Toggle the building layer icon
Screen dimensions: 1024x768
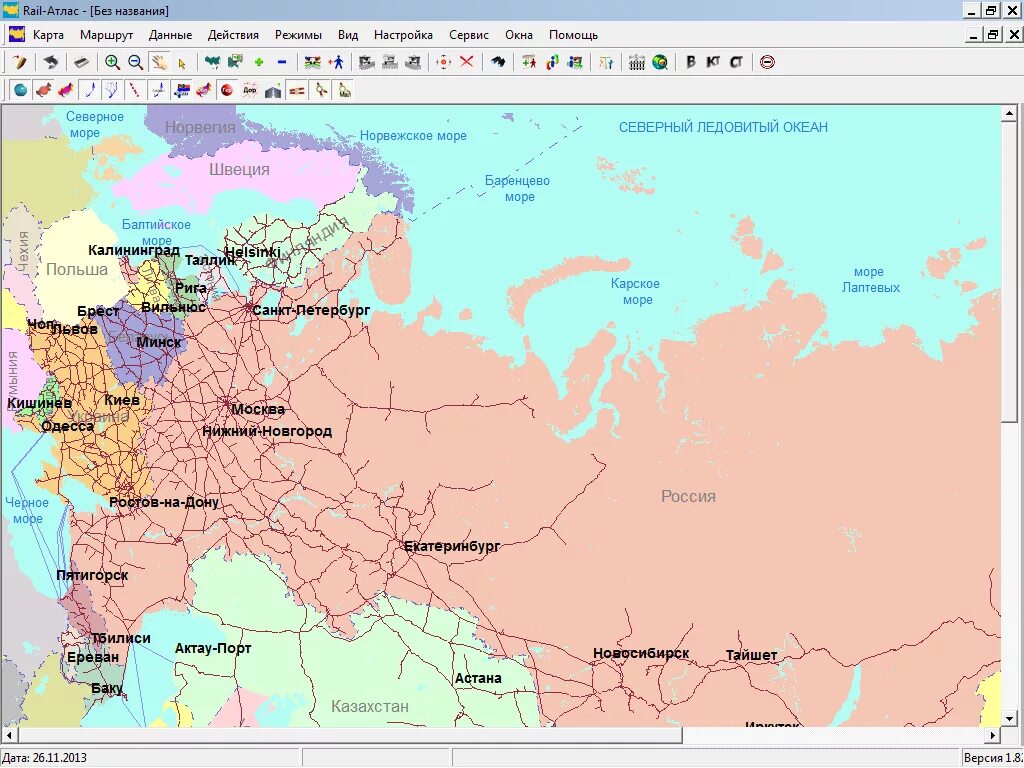pos(273,90)
